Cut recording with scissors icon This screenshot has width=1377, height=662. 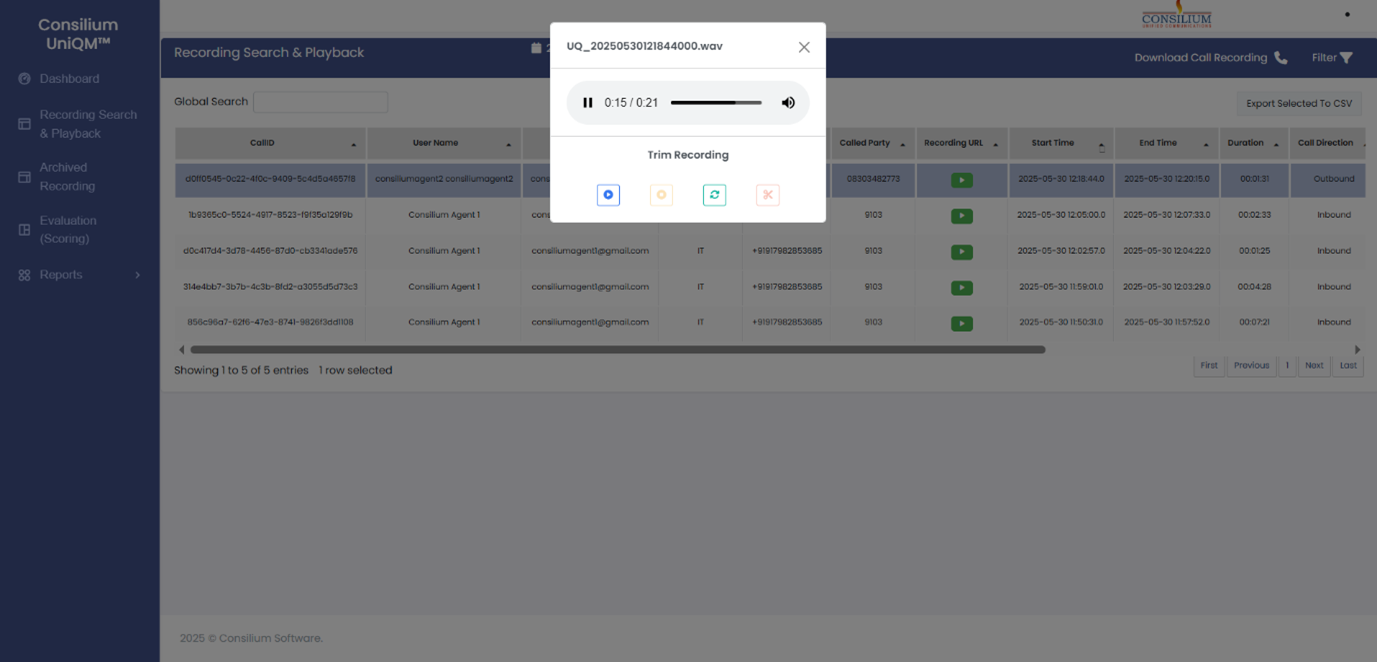(x=767, y=195)
